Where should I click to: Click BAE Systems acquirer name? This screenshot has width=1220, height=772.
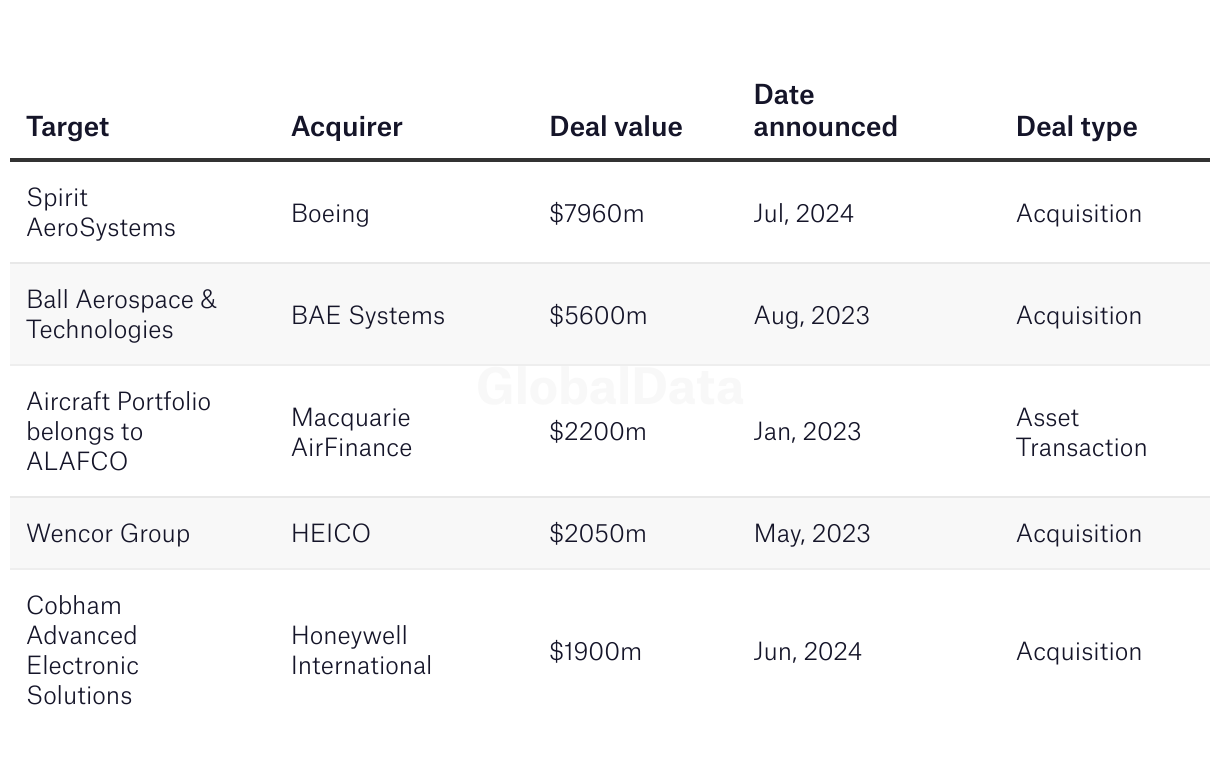pos(367,316)
